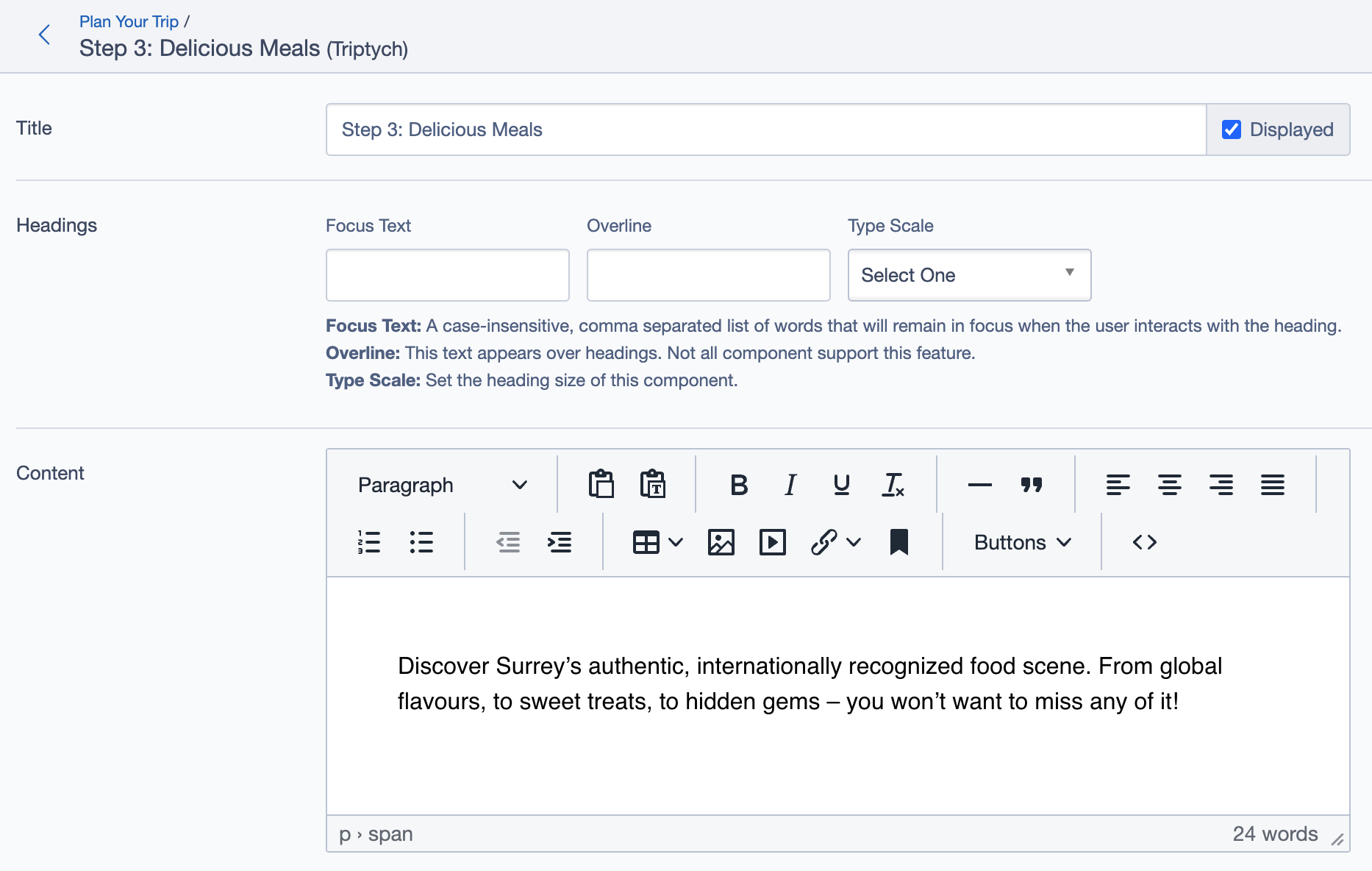Open the source code view icon

(1144, 543)
